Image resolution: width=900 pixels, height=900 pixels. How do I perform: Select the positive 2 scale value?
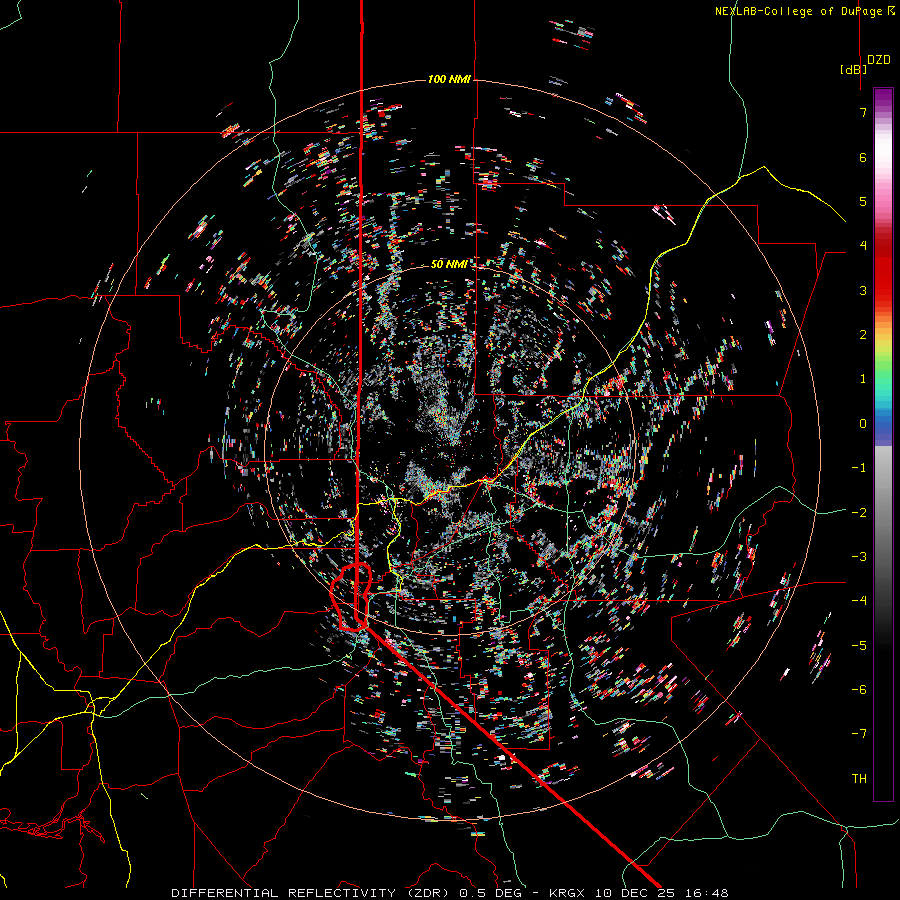[863, 335]
